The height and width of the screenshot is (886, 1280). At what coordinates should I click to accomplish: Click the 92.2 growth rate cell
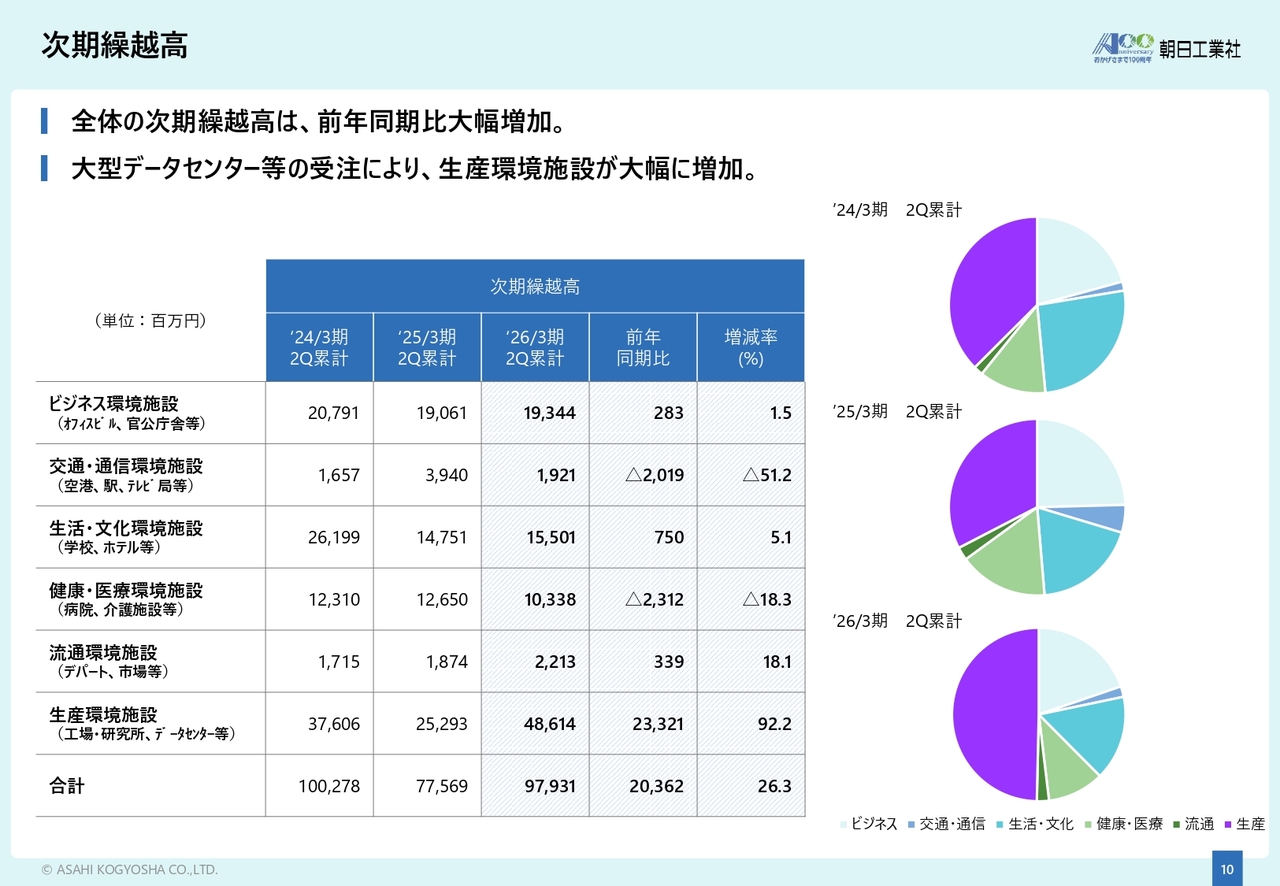click(774, 724)
